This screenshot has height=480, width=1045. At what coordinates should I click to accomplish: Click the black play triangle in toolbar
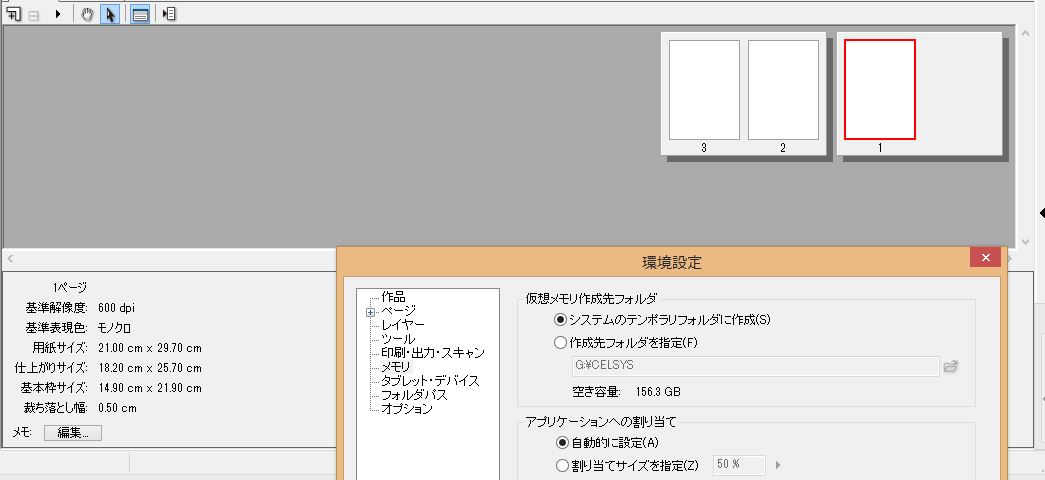(58, 14)
